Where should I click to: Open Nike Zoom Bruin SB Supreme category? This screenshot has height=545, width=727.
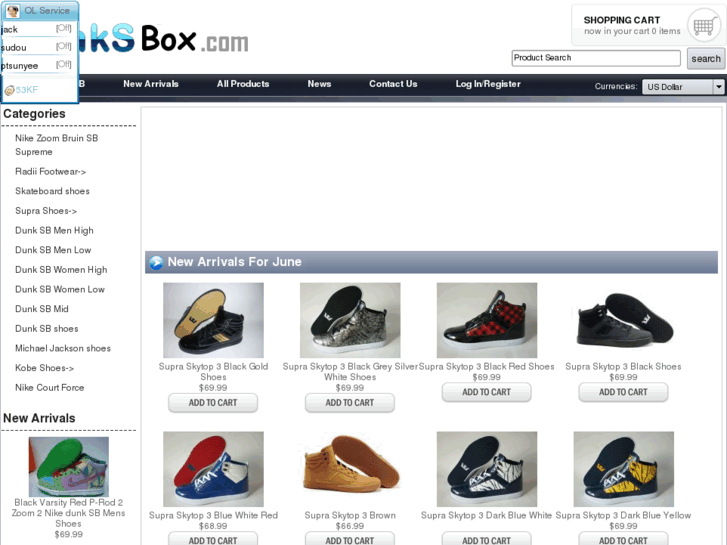pyautogui.click(x=57, y=145)
